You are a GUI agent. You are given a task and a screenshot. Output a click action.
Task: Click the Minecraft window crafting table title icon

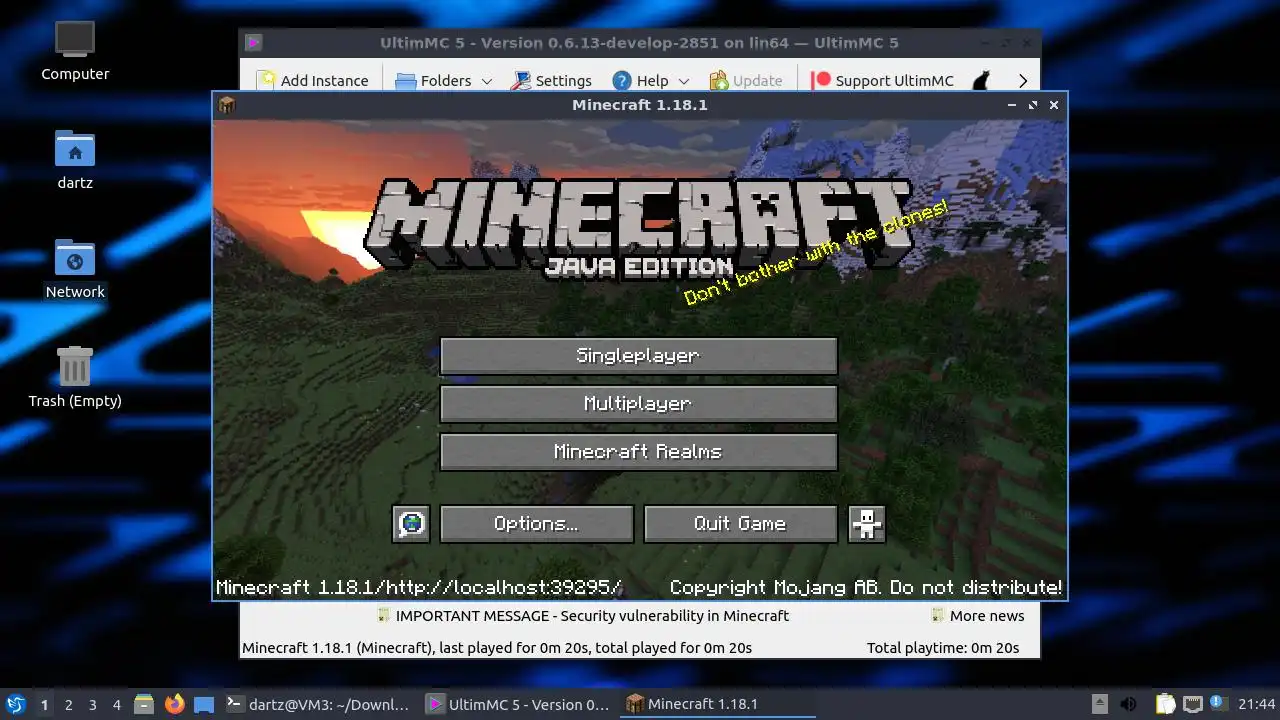(x=227, y=105)
